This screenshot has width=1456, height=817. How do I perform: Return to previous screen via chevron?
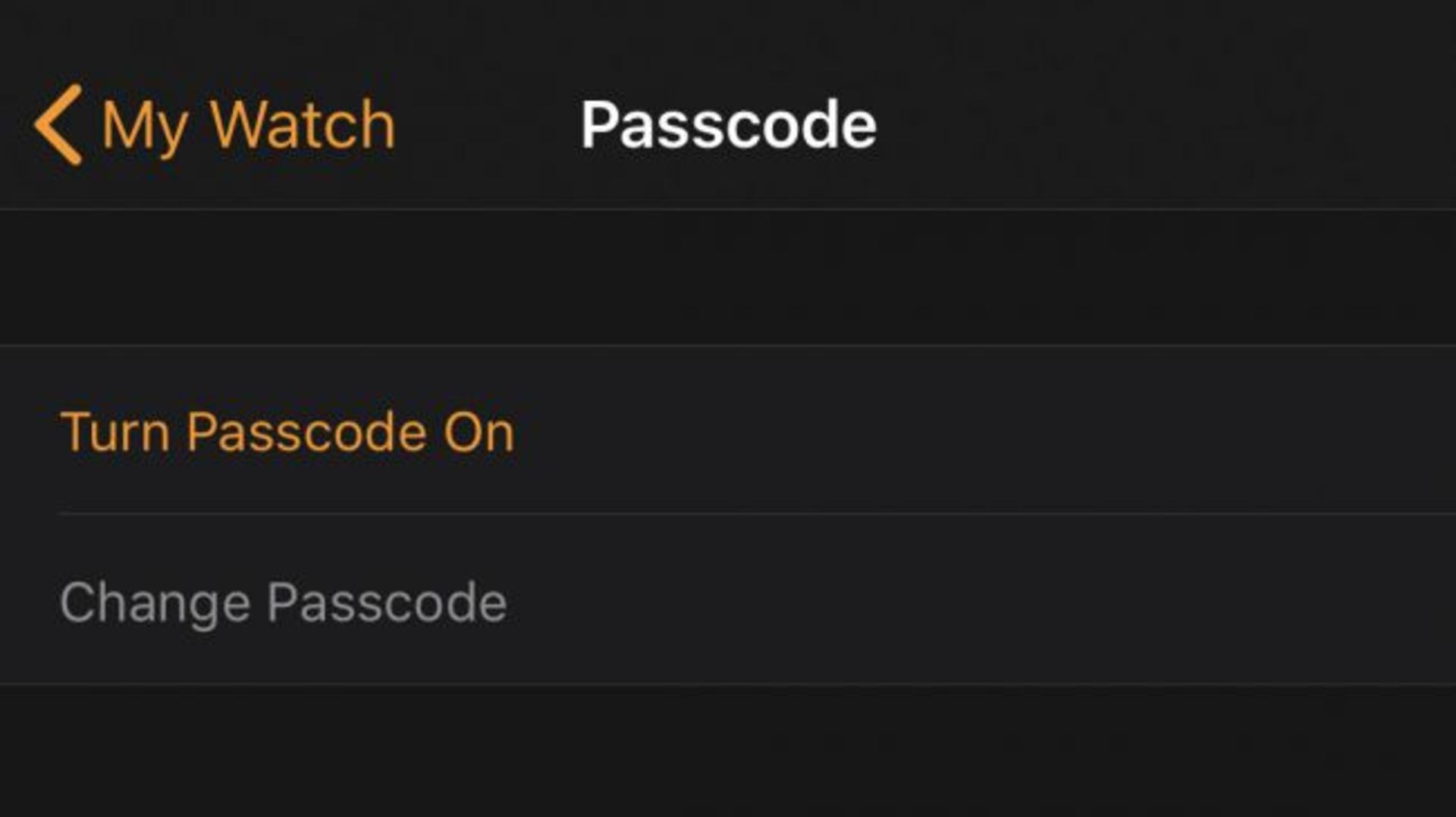[x=58, y=125]
